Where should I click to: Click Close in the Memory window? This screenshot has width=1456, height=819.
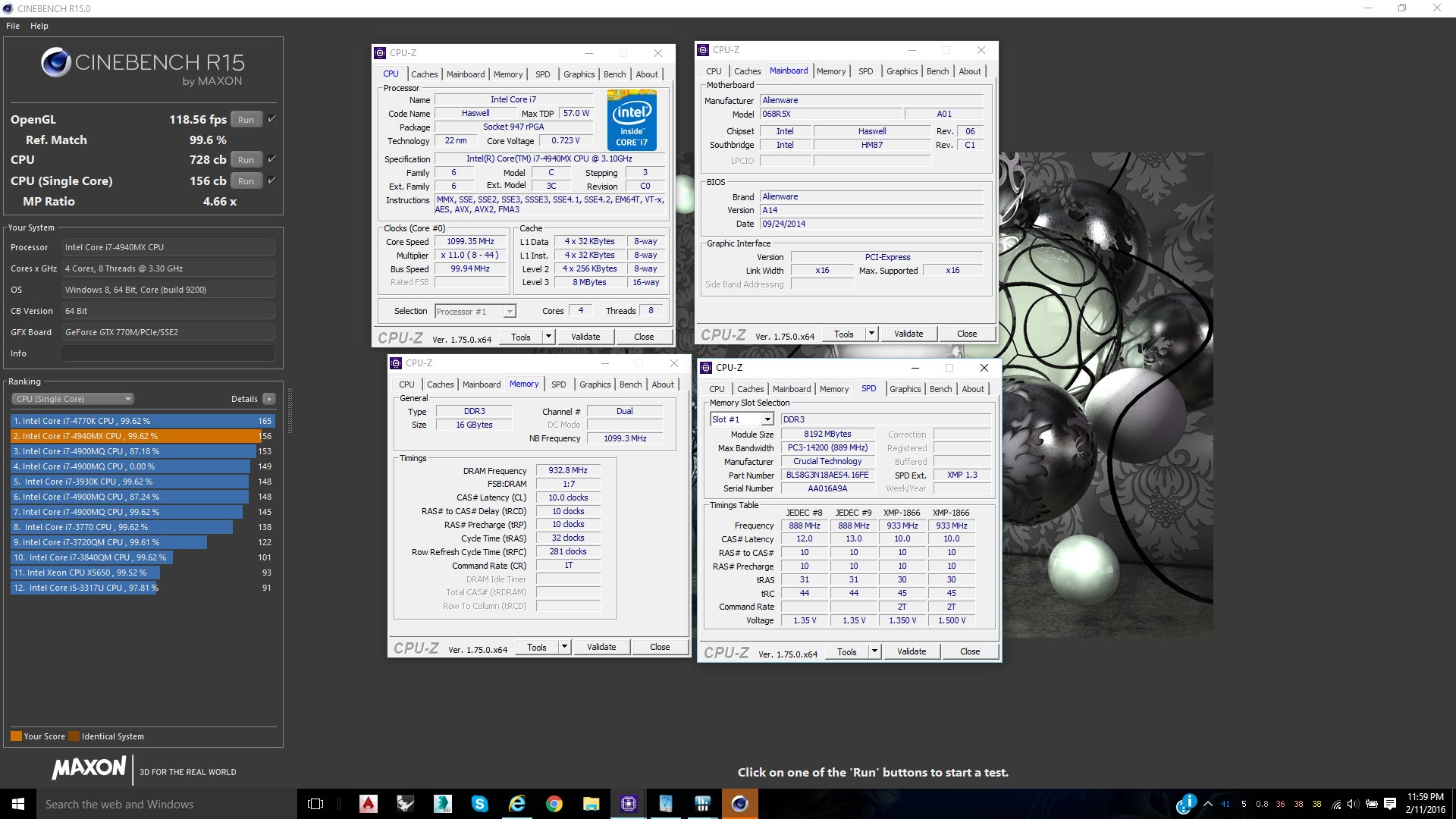[660, 647]
